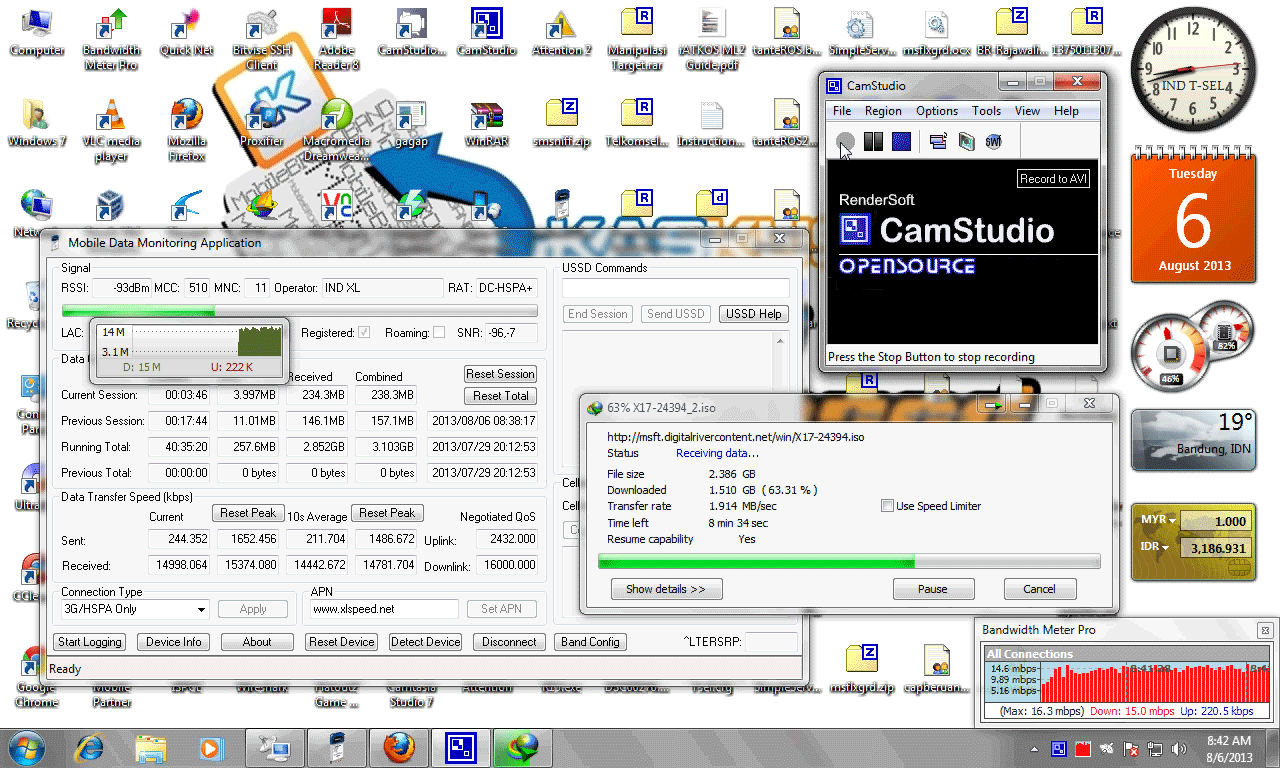This screenshot has width=1280, height=768.
Task: Open CamStudio's screen annotations icon
Action: coord(937,142)
